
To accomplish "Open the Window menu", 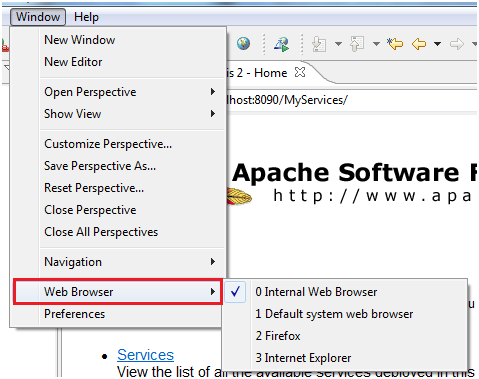I will click(38, 17).
